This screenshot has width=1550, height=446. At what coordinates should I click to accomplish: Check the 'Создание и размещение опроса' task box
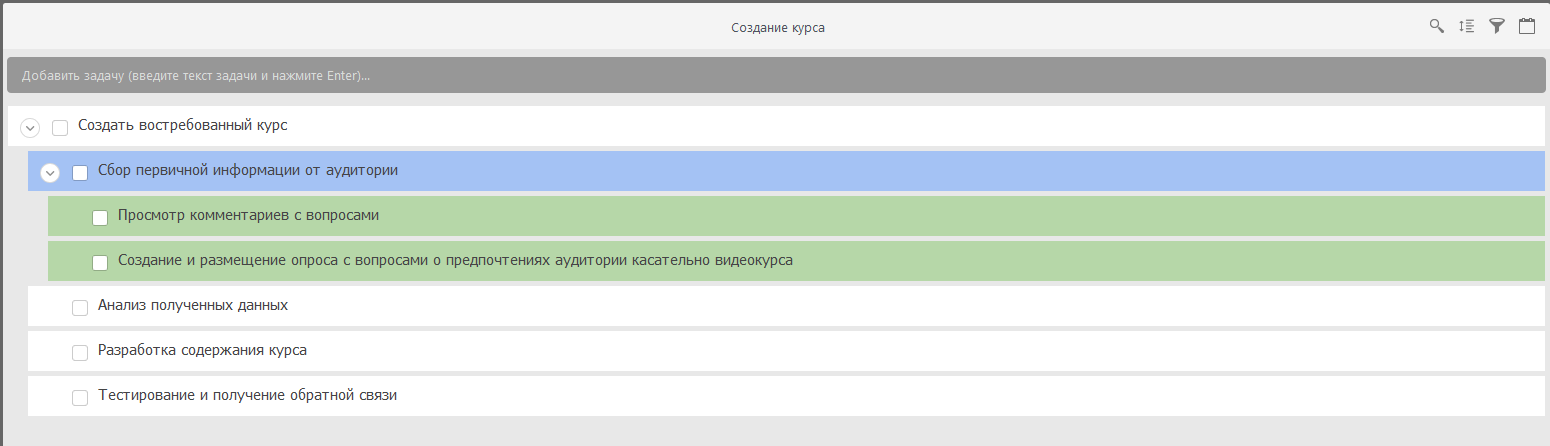tap(100, 263)
